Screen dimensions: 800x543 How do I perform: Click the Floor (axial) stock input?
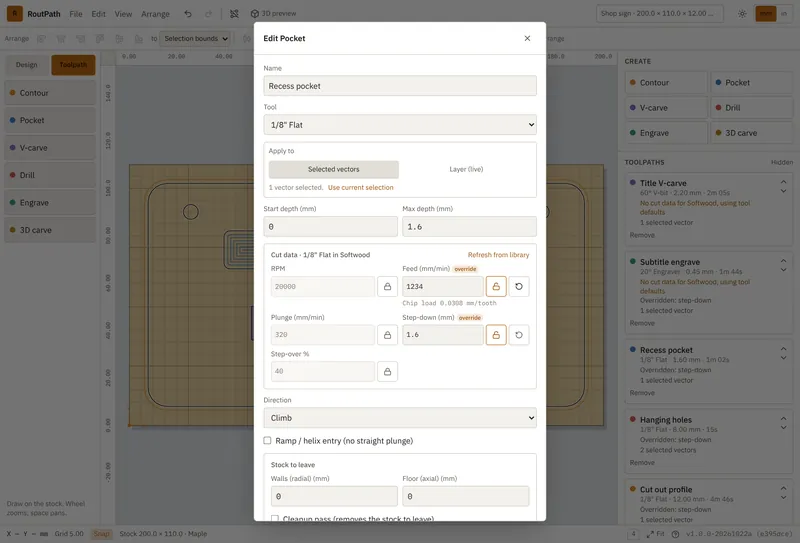pyautogui.click(x=466, y=496)
